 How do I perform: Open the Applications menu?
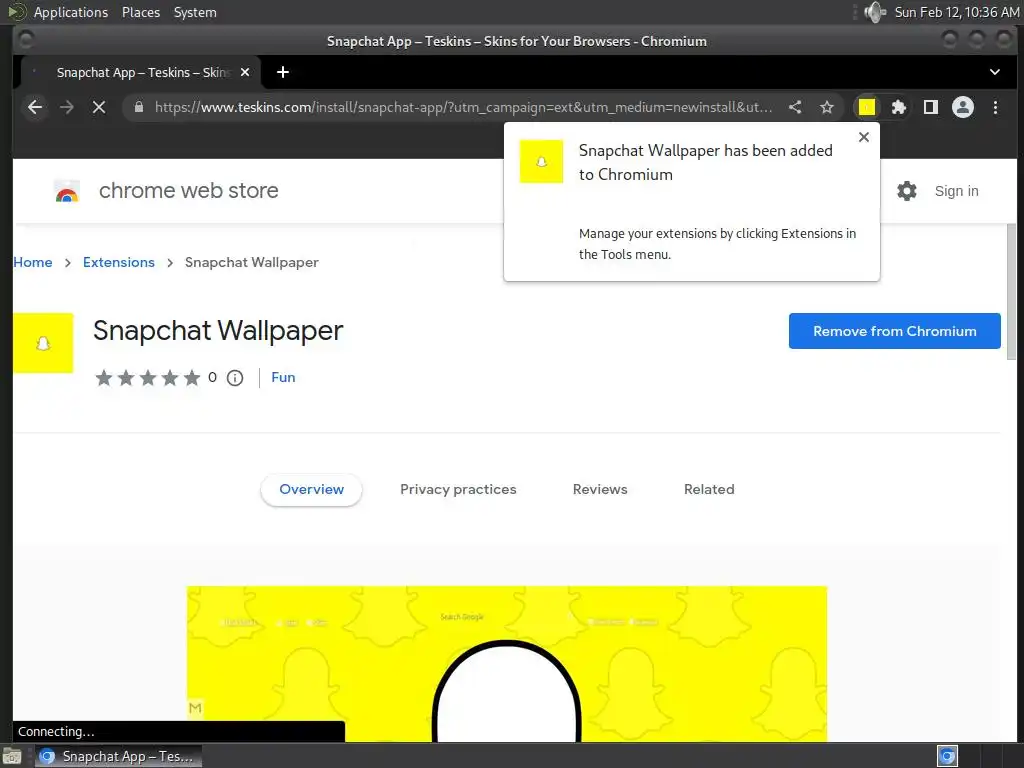tap(71, 12)
